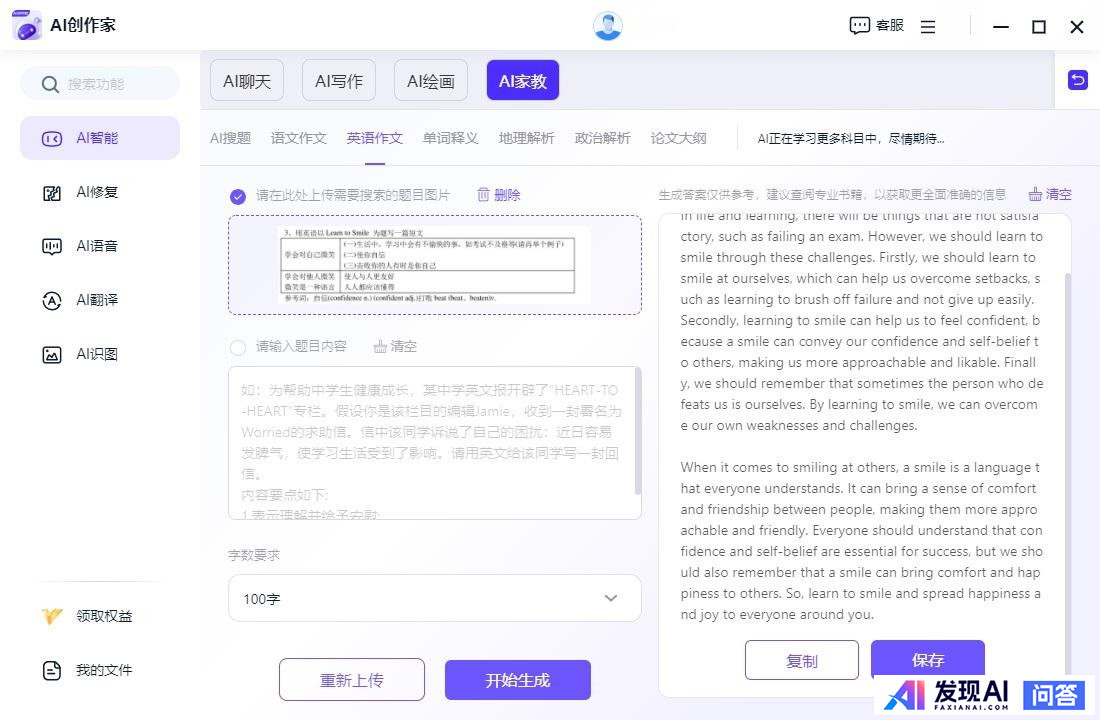Switch to the AI写作 tab
The image size is (1100, 720).
tap(338, 81)
